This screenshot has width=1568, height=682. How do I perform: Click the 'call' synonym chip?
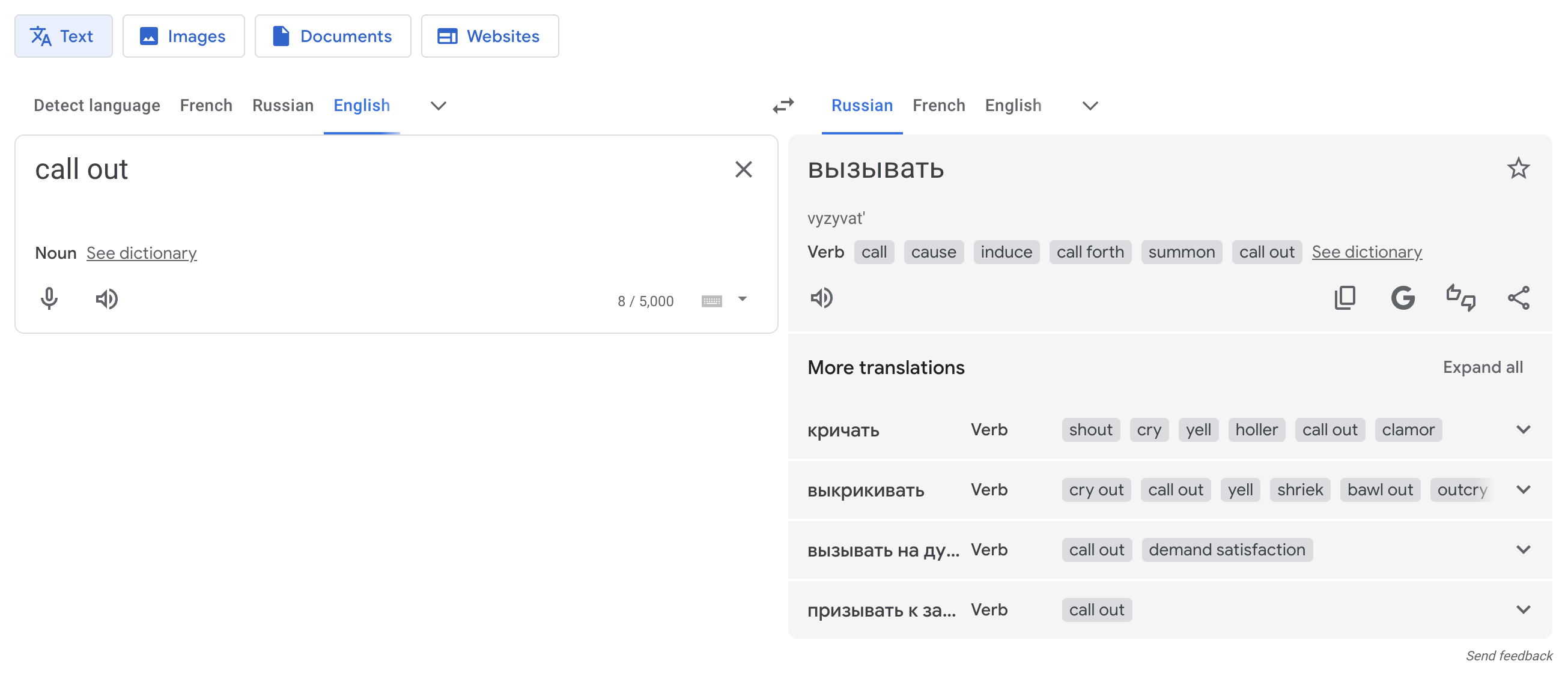[874, 252]
